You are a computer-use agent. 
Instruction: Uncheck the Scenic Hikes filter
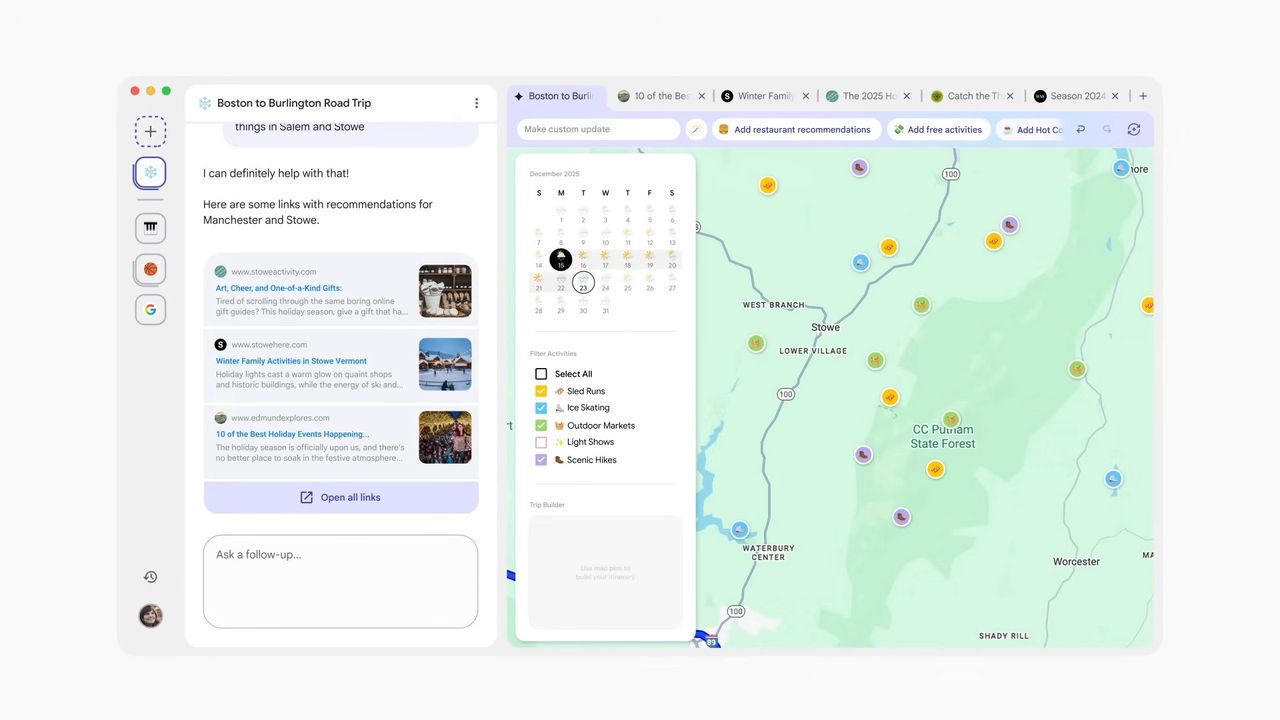(x=541, y=460)
